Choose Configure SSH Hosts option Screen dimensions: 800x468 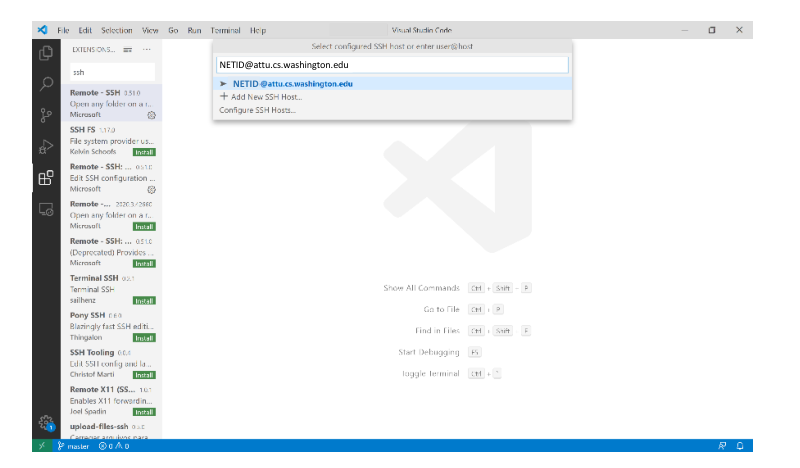[392, 110]
